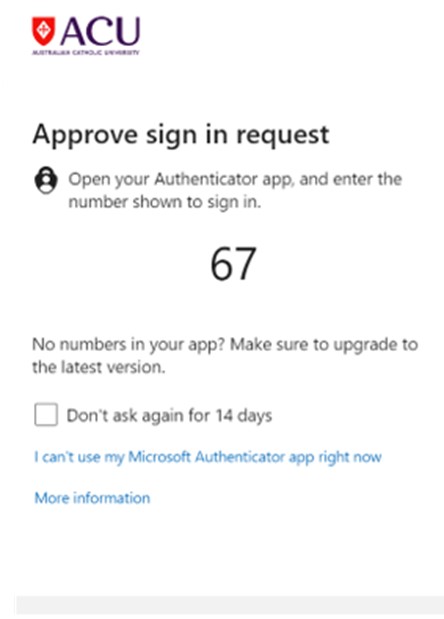Viewport: 444px width, 619px height.
Task: Click the word 'Microsoft' in the blue link
Action: pos(159,457)
